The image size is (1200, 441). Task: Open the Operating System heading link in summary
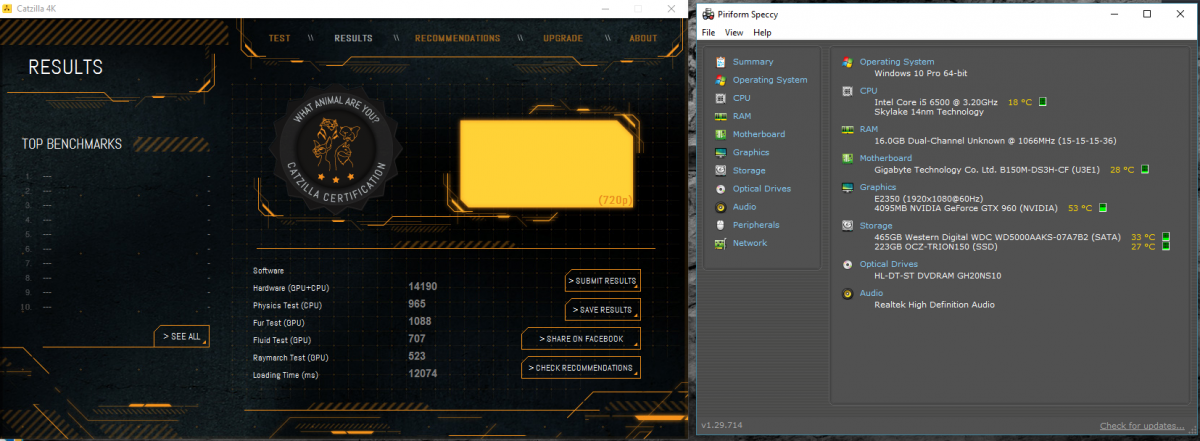point(897,62)
